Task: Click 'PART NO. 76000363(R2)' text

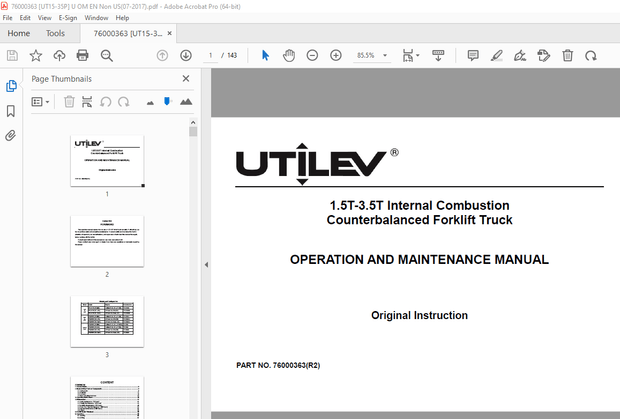Action: point(278,365)
